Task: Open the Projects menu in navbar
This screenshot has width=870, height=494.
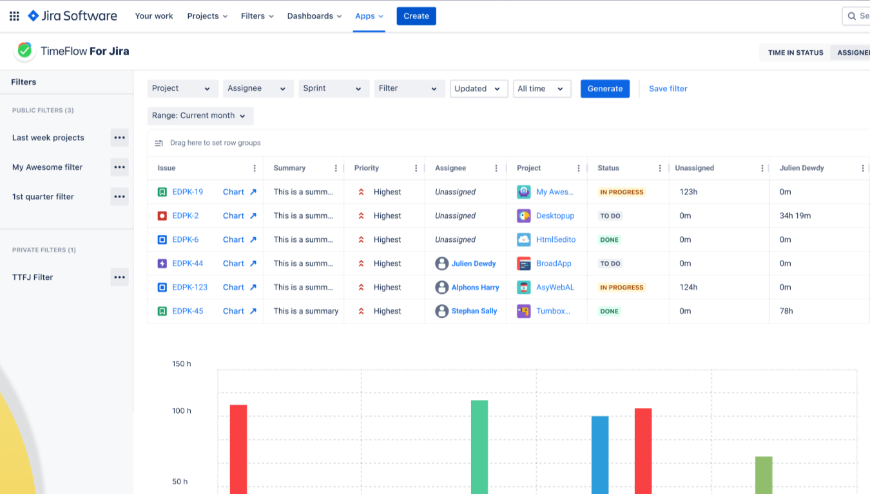Action: tap(208, 16)
